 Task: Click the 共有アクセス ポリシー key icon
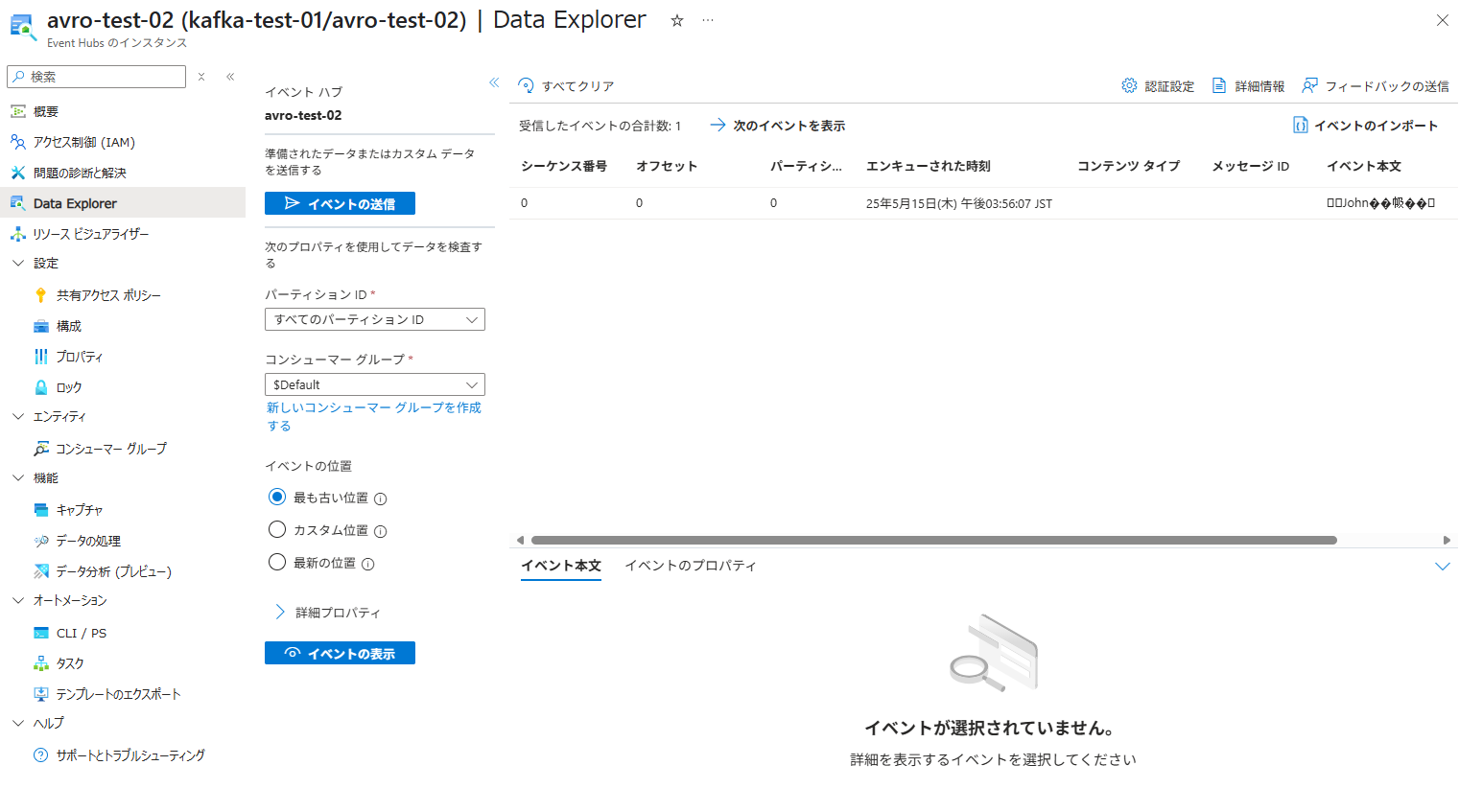[40, 295]
